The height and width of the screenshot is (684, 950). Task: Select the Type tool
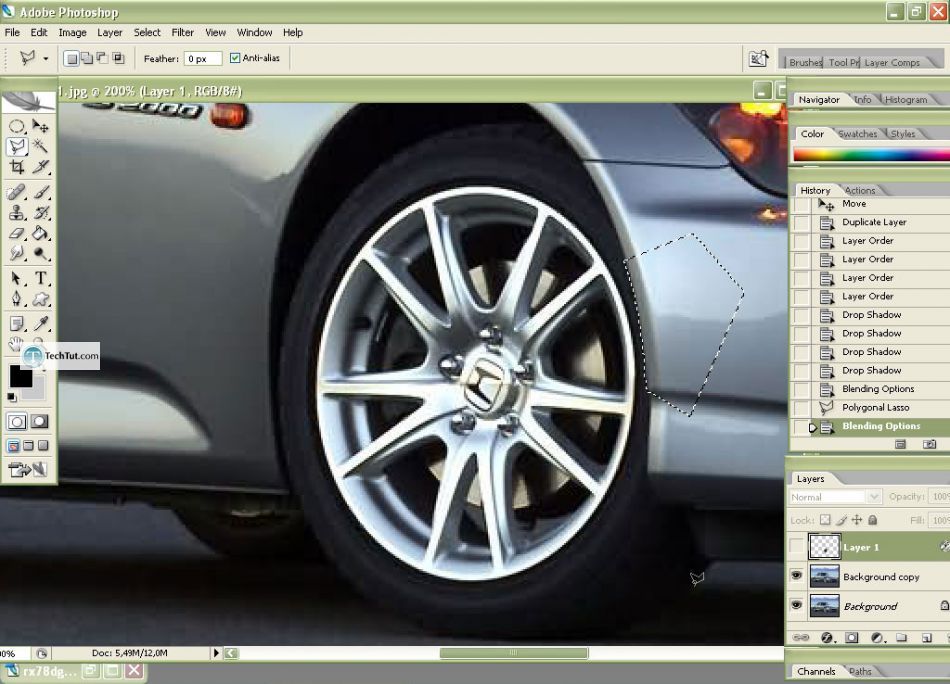41,279
